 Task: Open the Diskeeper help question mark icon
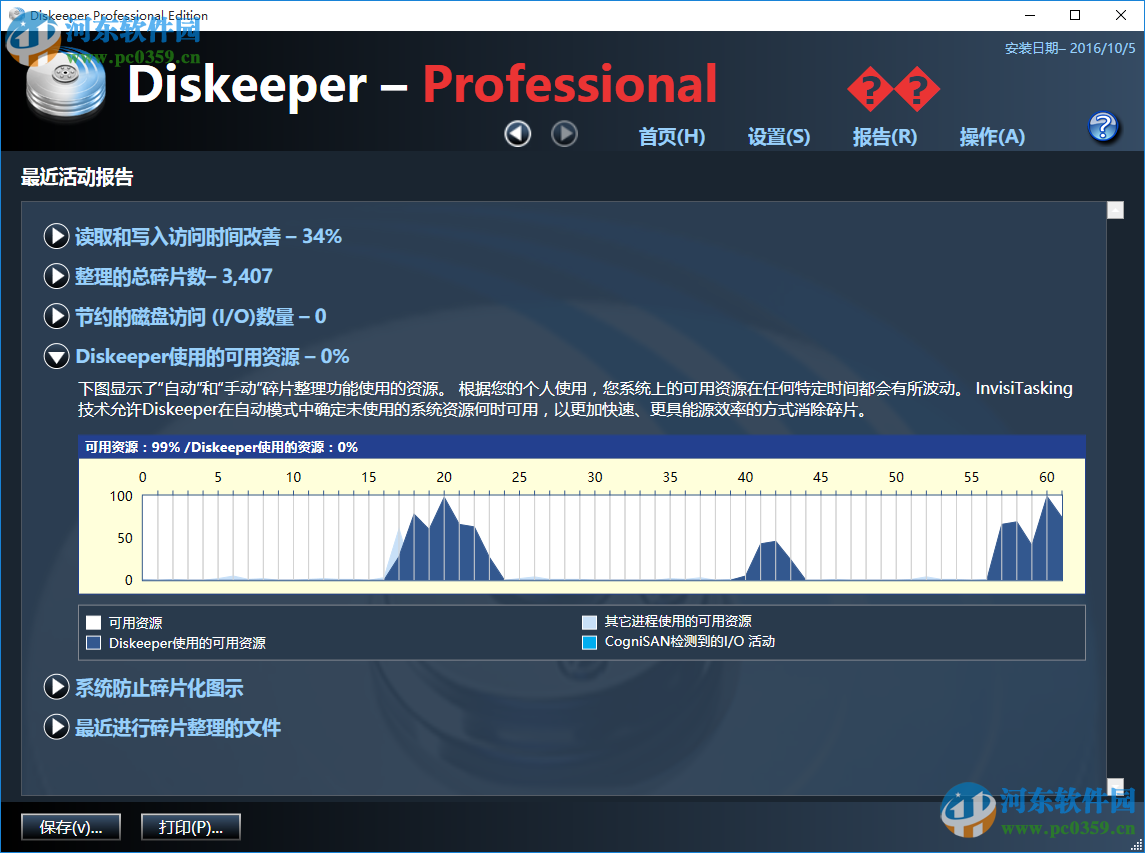[x=1103, y=127]
